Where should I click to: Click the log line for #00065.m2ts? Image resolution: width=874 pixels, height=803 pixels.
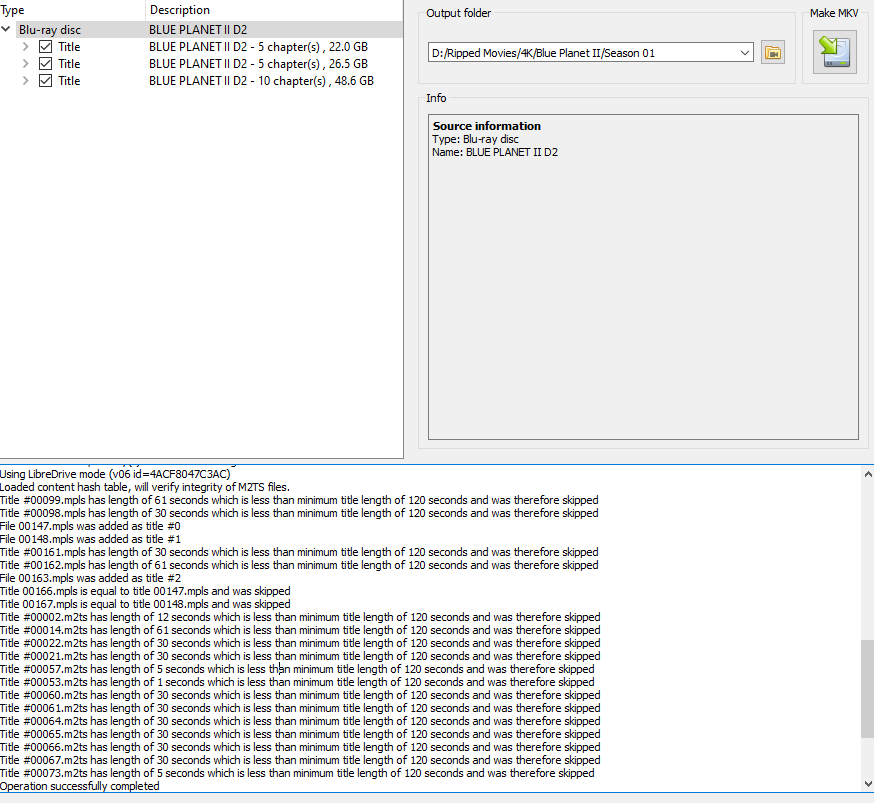(300, 734)
